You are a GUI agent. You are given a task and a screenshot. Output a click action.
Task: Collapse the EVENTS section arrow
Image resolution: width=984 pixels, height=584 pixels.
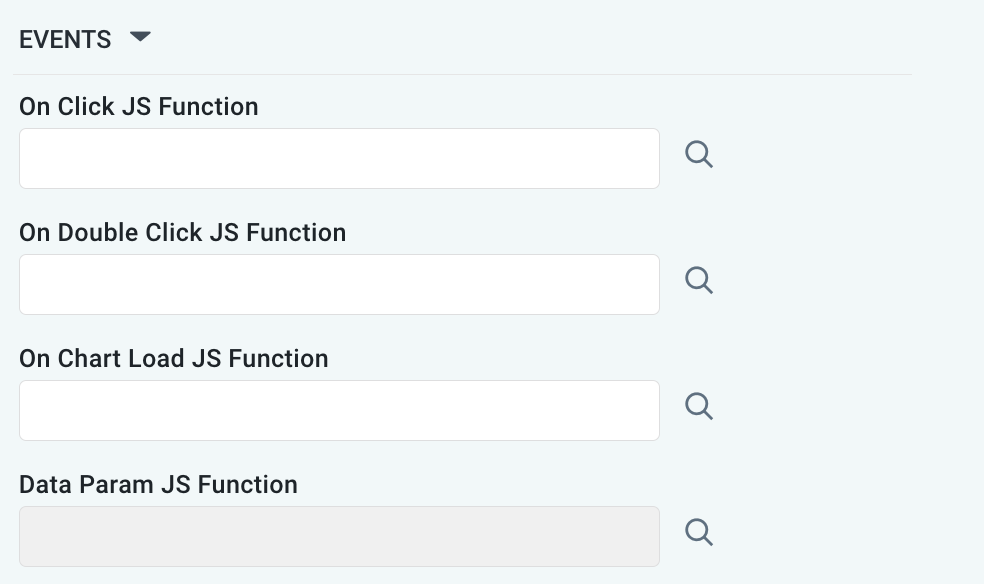pyautogui.click(x=140, y=37)
